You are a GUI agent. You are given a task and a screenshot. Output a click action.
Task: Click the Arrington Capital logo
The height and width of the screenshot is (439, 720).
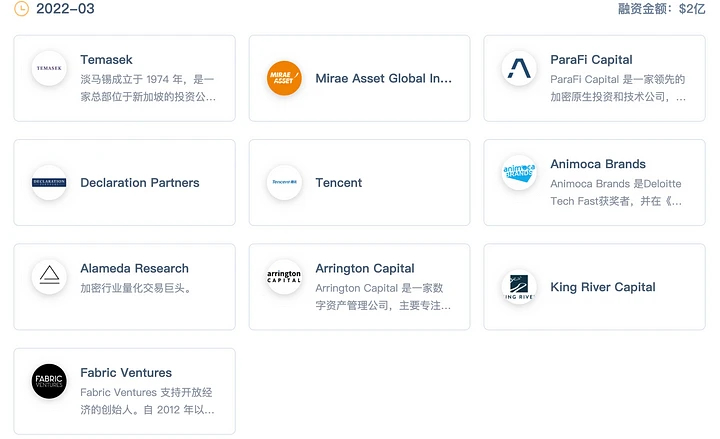[x=284, y=277]
